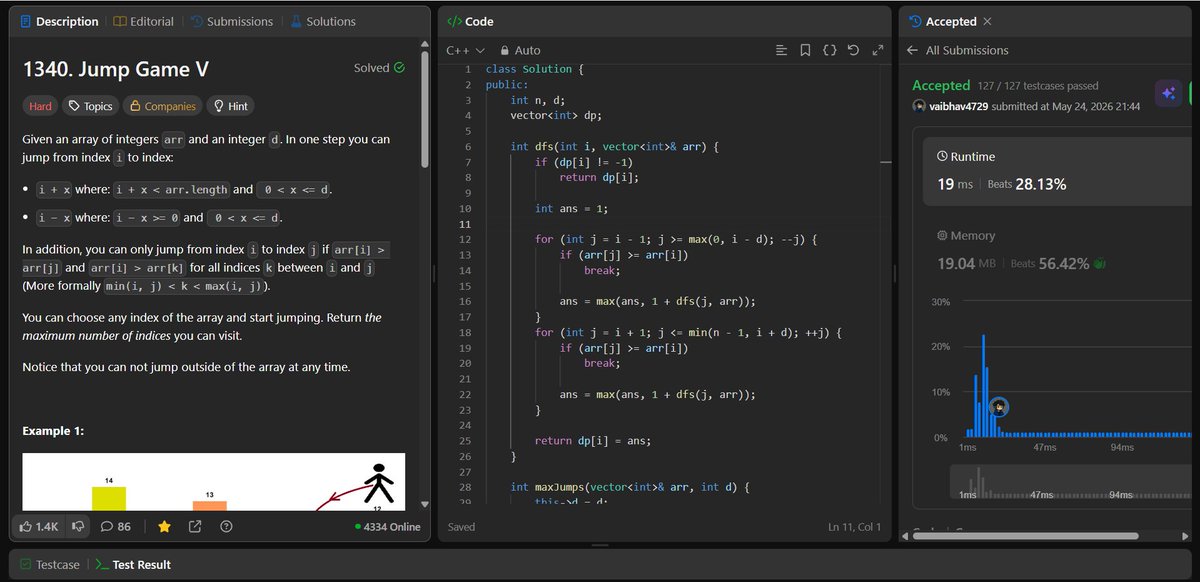This screenshot has height=582, width=1200.
Task: Open the Testcase tab
Action: tap(49, 564)
